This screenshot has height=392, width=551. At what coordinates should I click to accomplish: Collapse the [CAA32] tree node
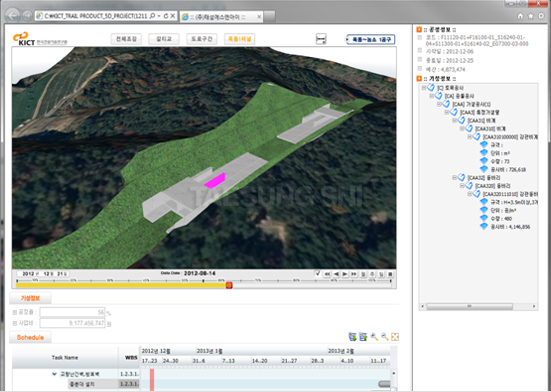pyautogui.click(x=454, y=178)
